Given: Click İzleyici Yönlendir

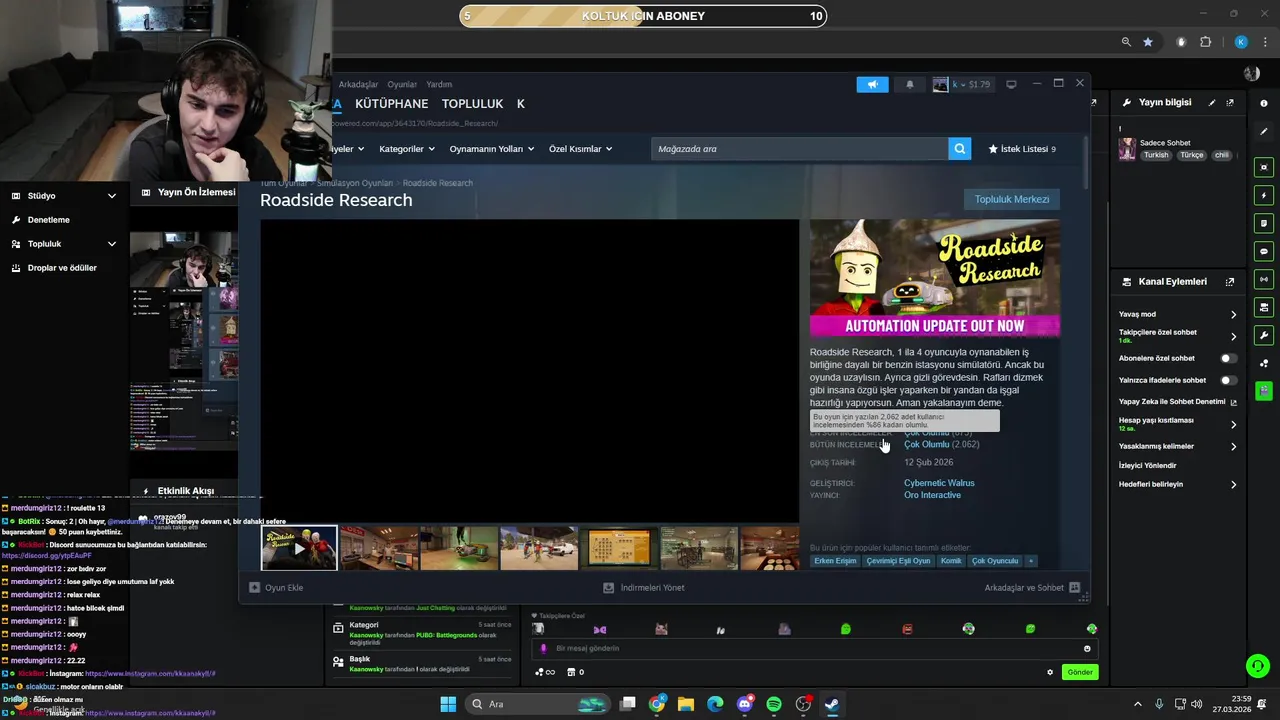Looking at the screenshot, I should 1148,466.
